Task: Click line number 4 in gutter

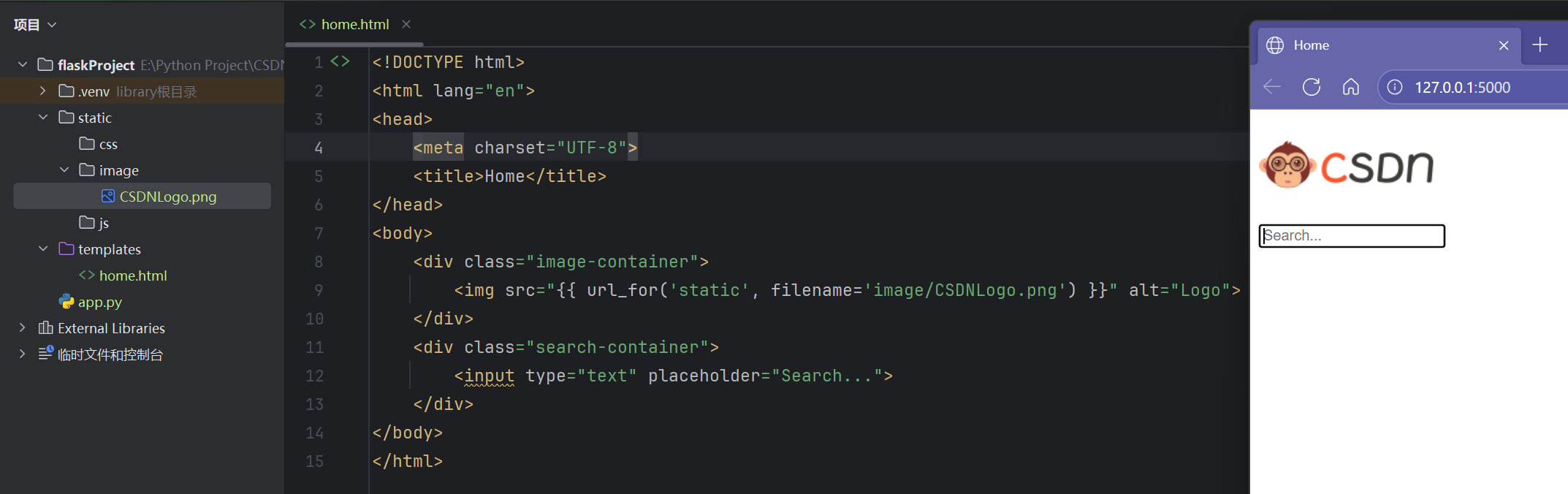Action: (319, 148)
